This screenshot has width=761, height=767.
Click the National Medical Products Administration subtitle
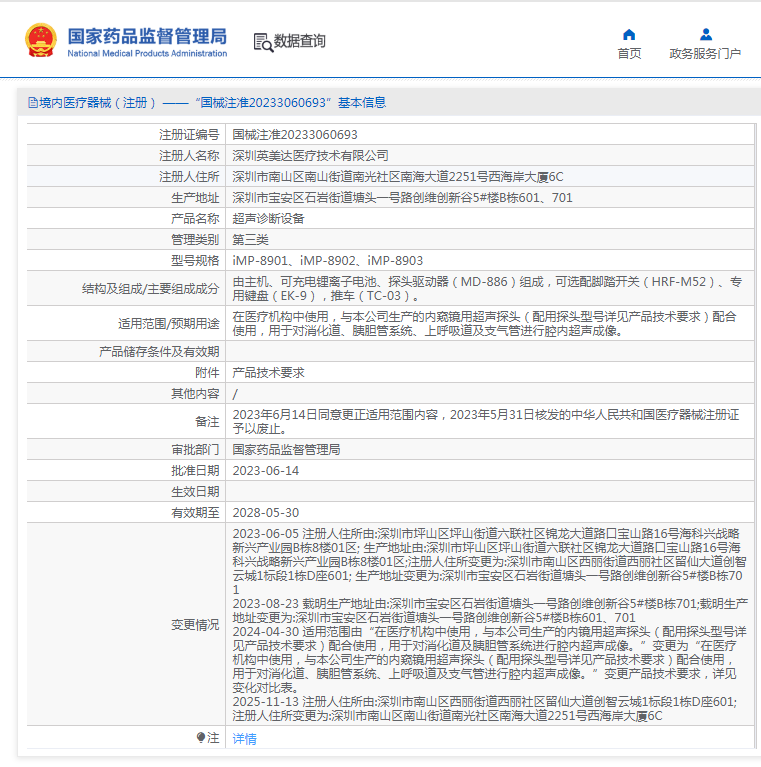[x=147, y=53]
